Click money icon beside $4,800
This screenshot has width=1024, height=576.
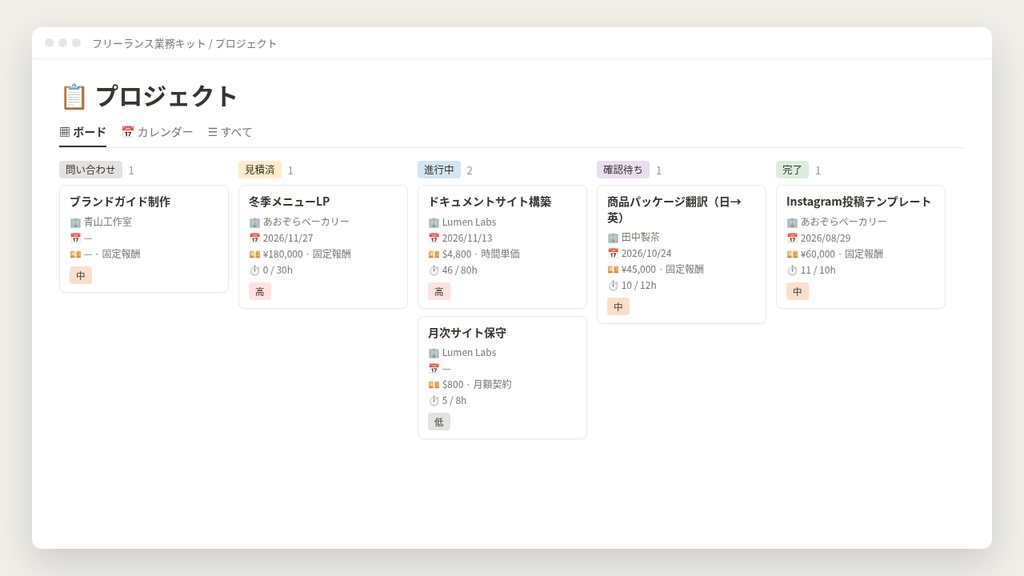[434, 254]
